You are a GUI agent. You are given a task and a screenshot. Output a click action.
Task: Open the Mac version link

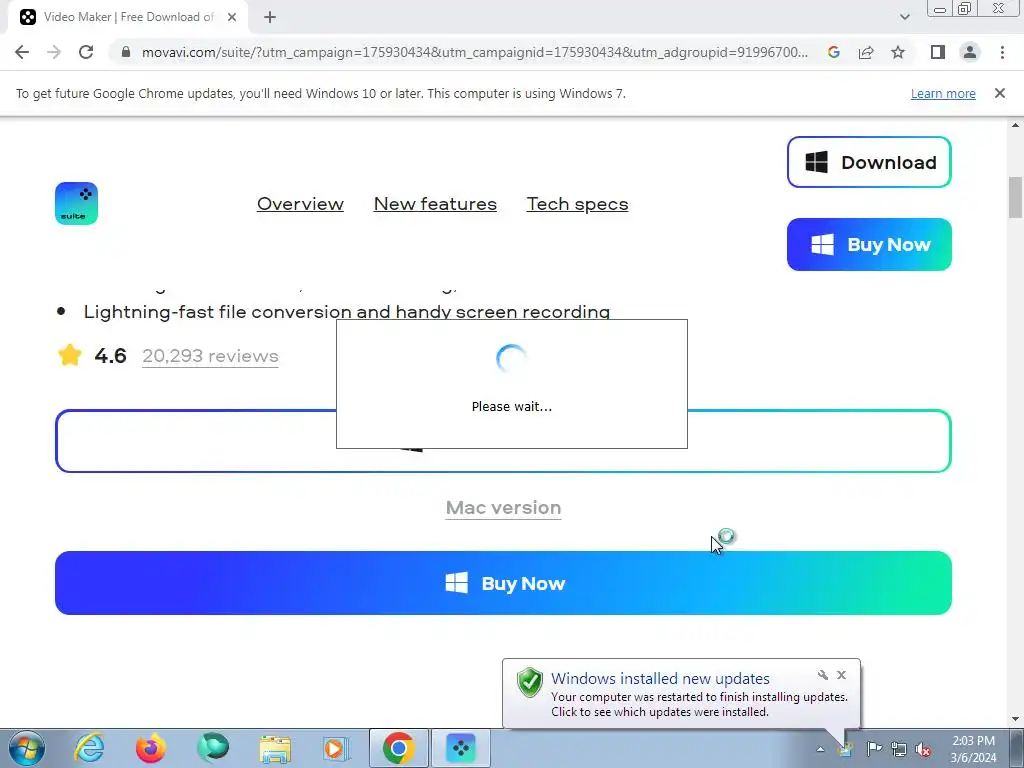click(503, 507)
